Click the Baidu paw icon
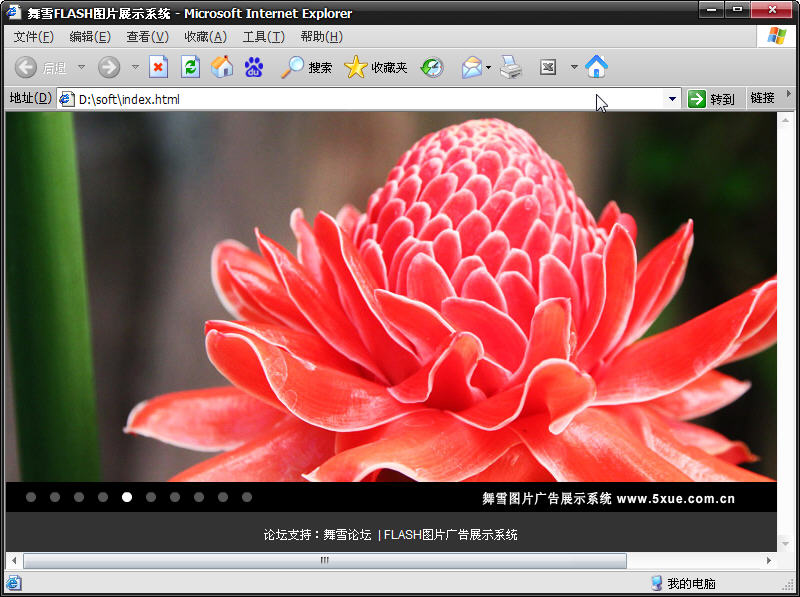Viewport: 800px width, 597px height. coord(254,67)
